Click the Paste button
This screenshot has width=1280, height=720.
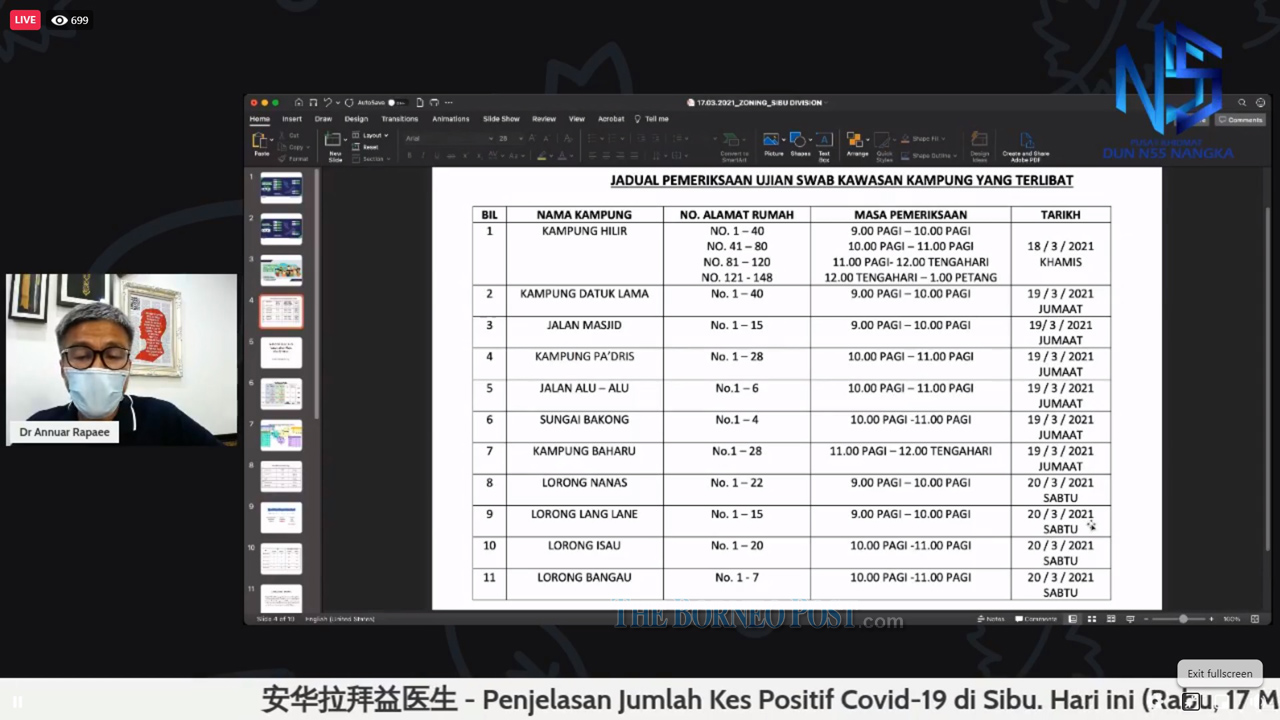click(260, 144)
